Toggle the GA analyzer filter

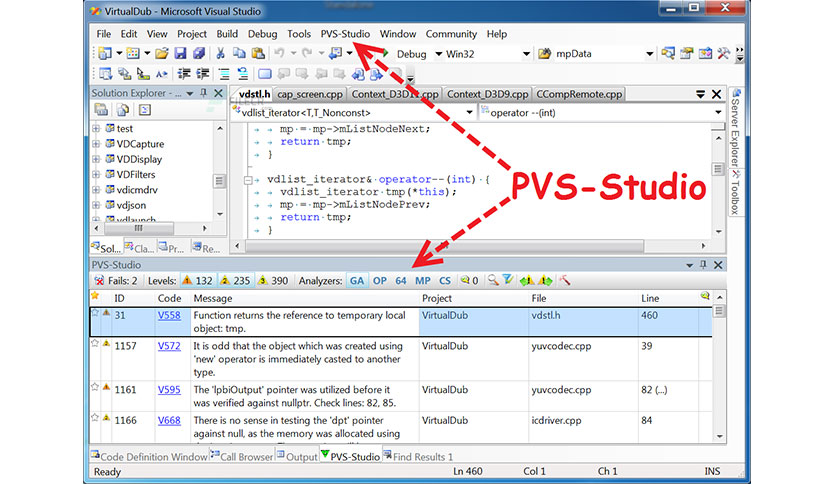click(357, 280)
